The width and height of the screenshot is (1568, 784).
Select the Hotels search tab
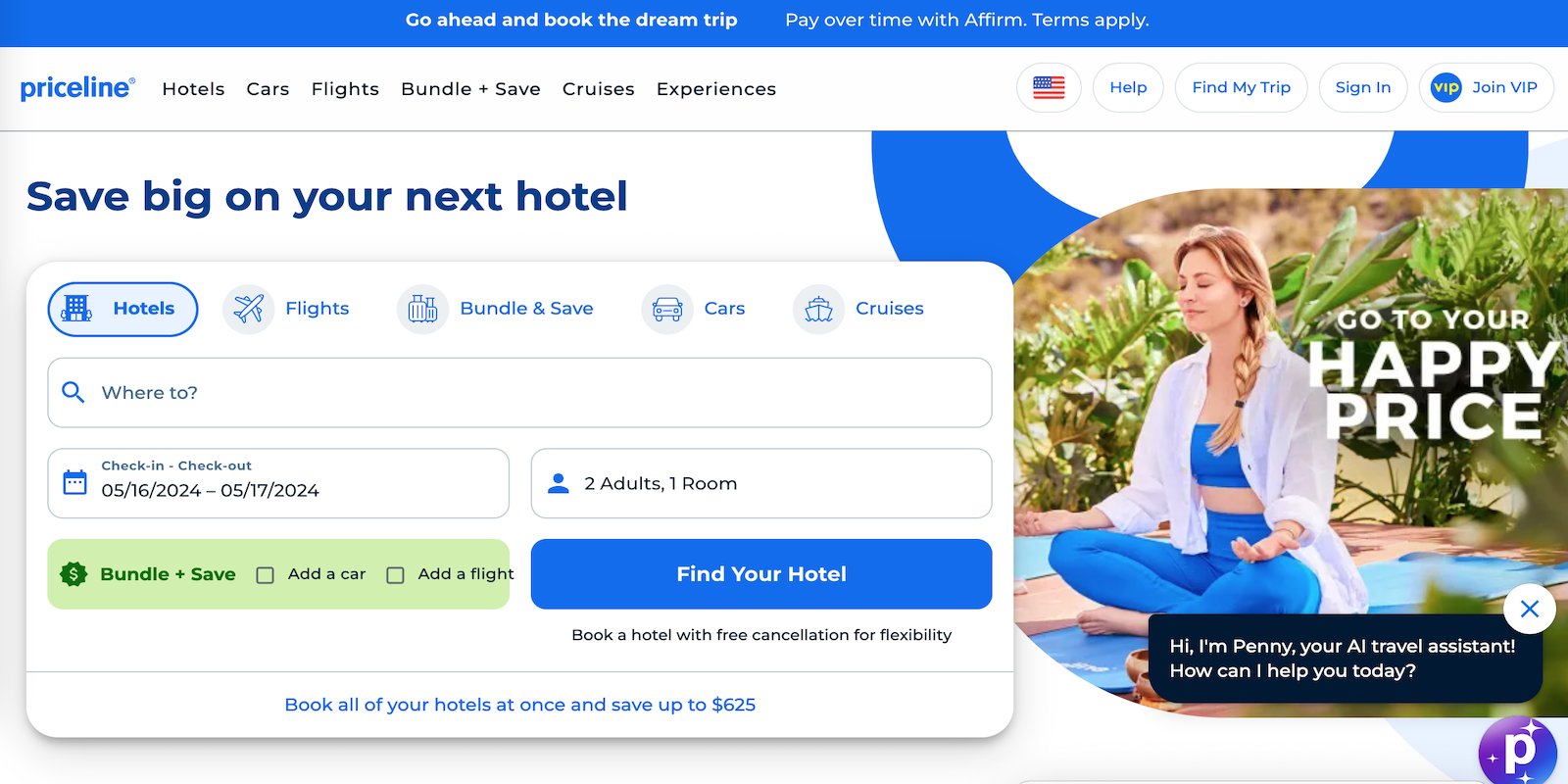point(122,309)
